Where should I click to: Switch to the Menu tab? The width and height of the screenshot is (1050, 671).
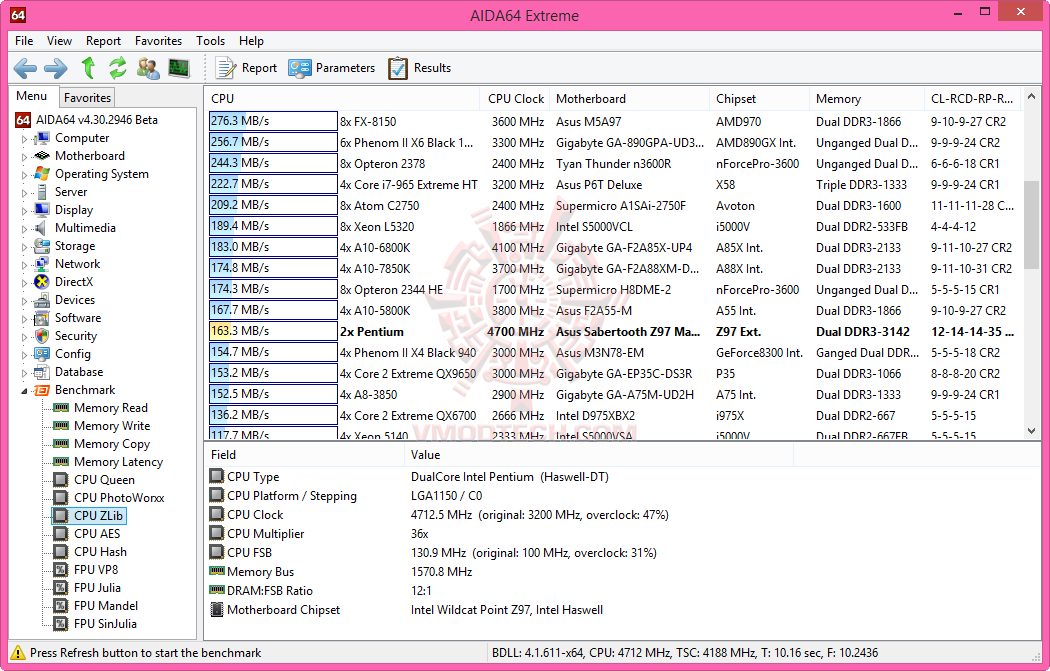(x=31, y=96)
